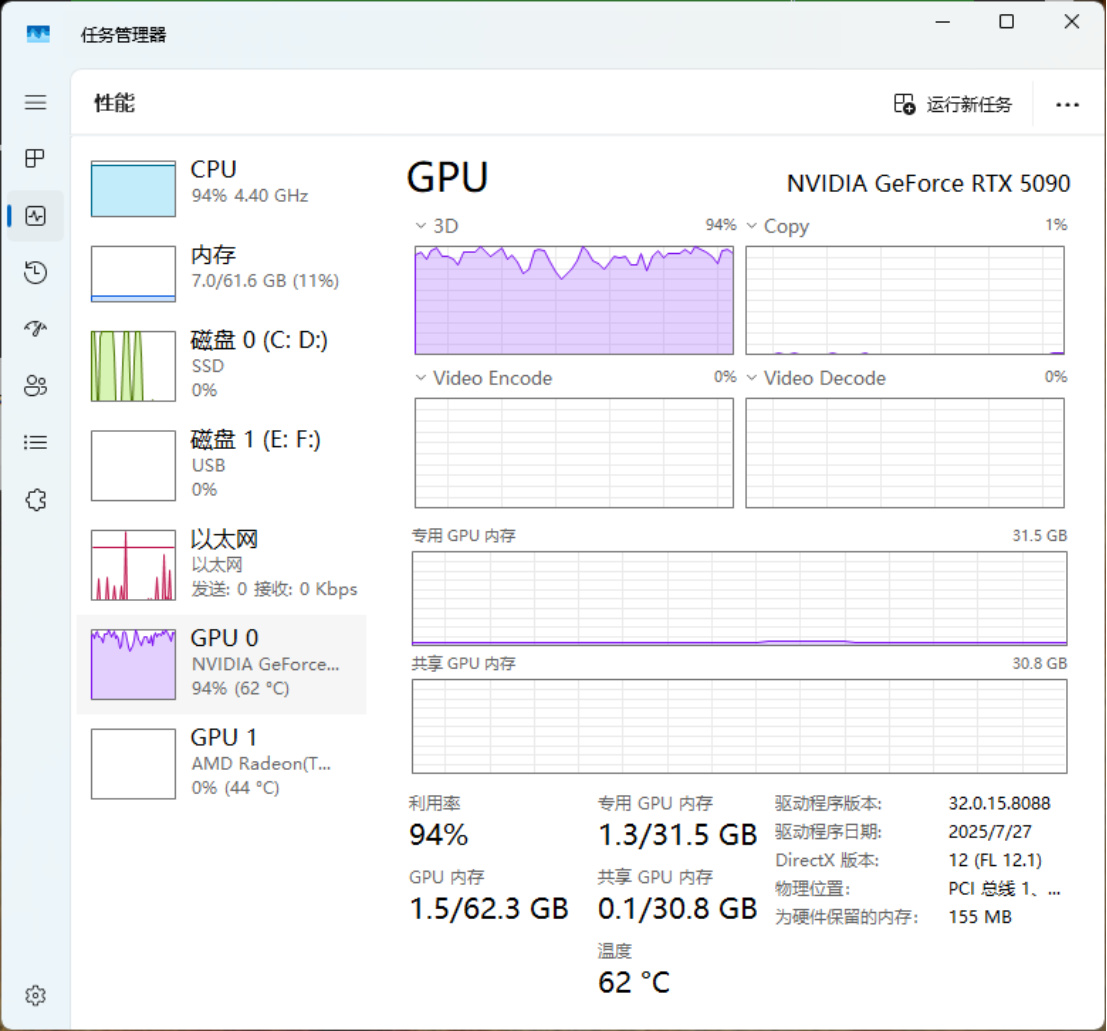
Task: Open the Startup apps page icon
Action: pos(36,329)
